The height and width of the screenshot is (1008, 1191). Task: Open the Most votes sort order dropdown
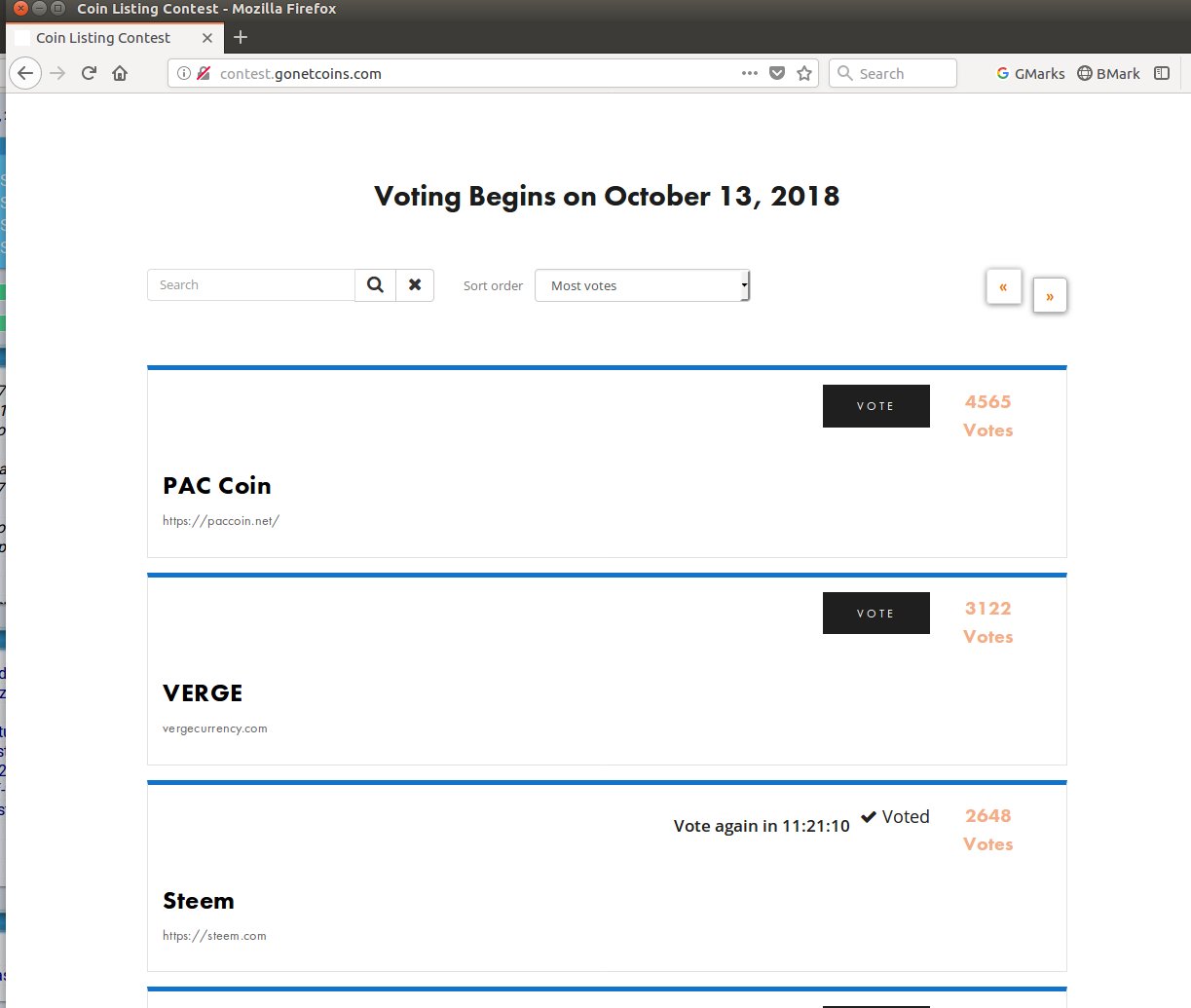[642, 285]
